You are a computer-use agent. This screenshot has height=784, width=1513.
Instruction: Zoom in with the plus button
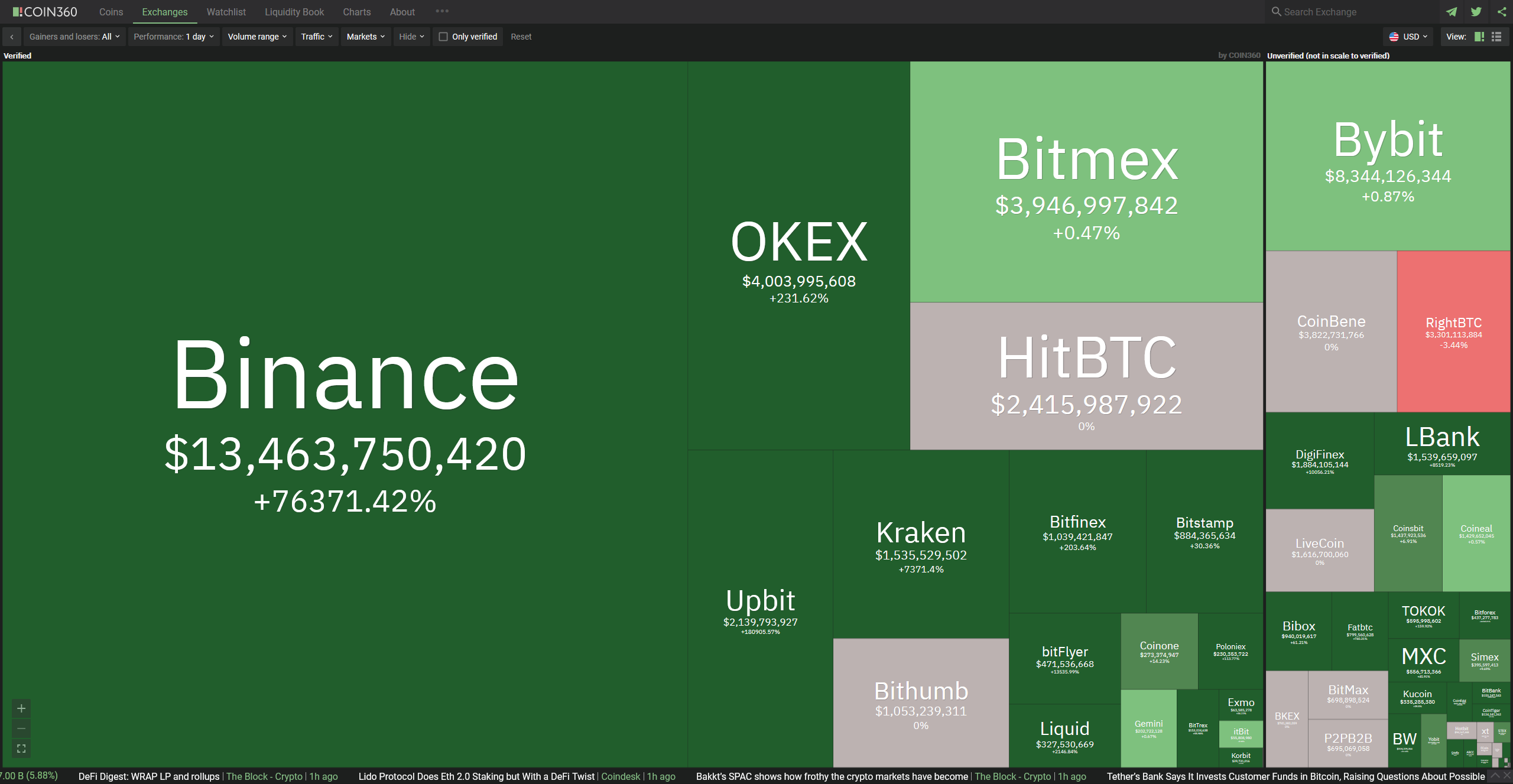(21, 708)
